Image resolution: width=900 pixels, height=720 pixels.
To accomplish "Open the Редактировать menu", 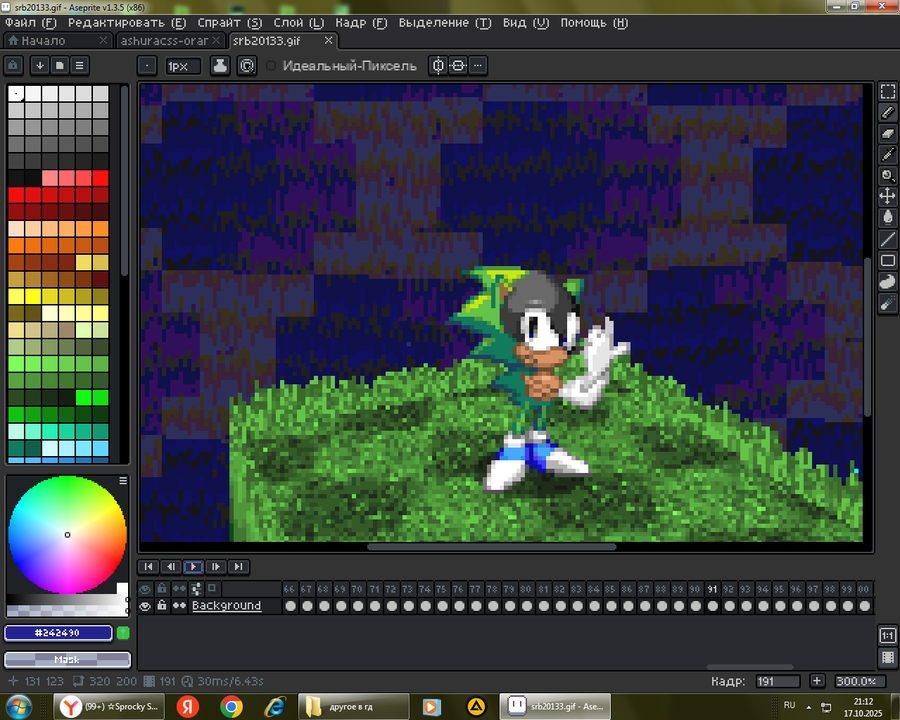I will point(127,23).
